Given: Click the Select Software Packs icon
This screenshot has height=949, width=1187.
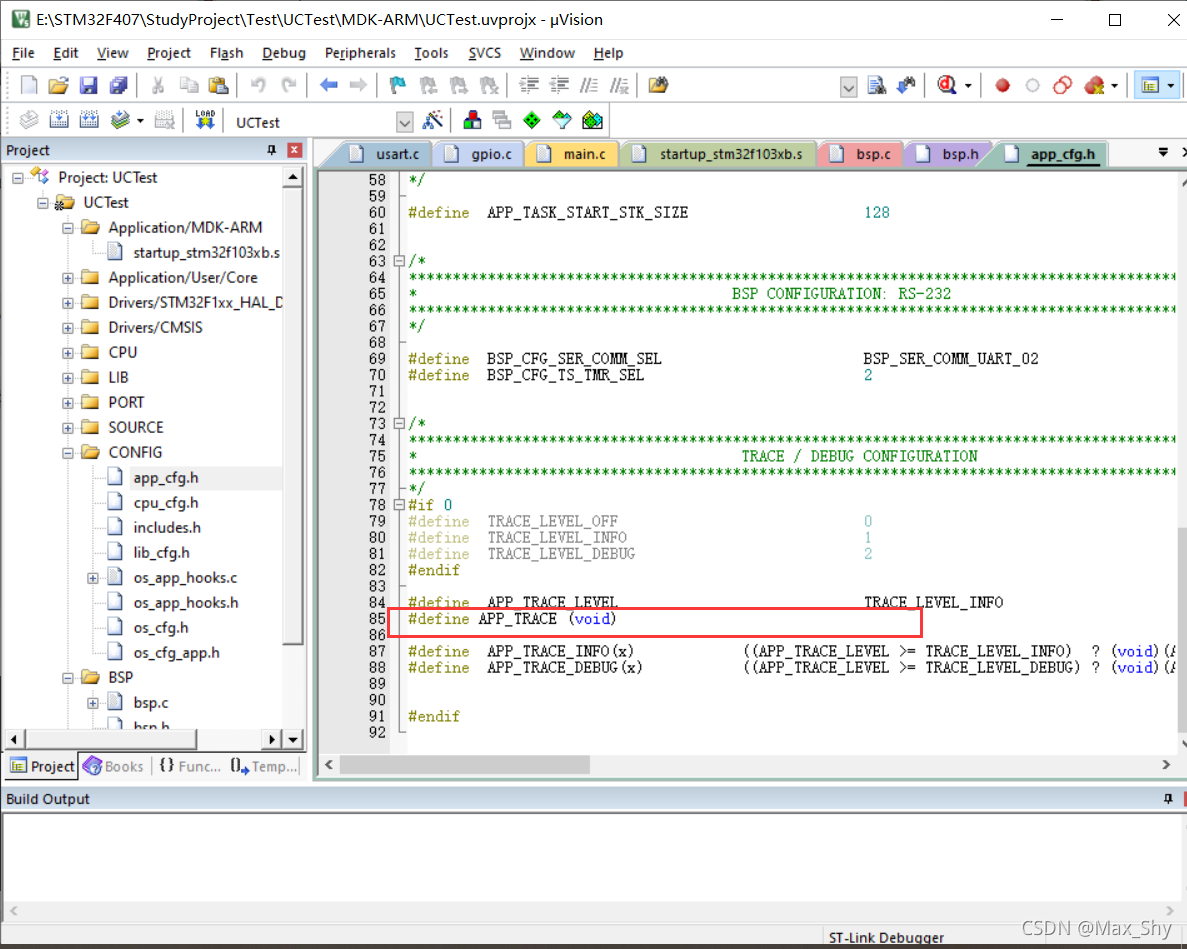Looking at the screenshot, I should [562, 120].
